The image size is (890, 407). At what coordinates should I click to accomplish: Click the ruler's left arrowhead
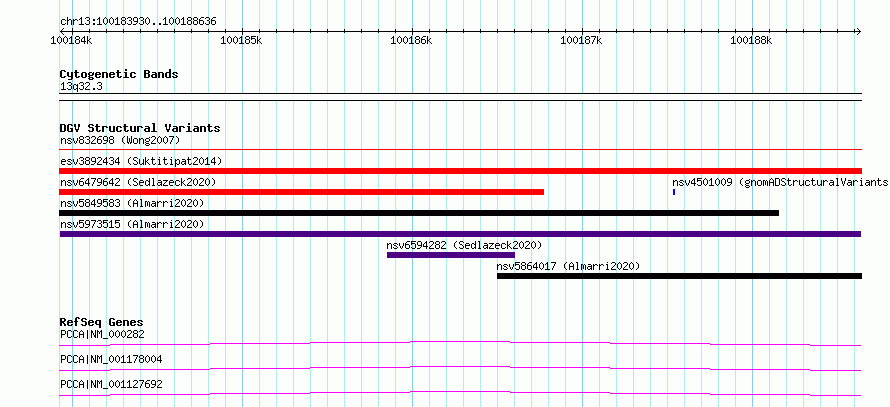click(62, 31)
